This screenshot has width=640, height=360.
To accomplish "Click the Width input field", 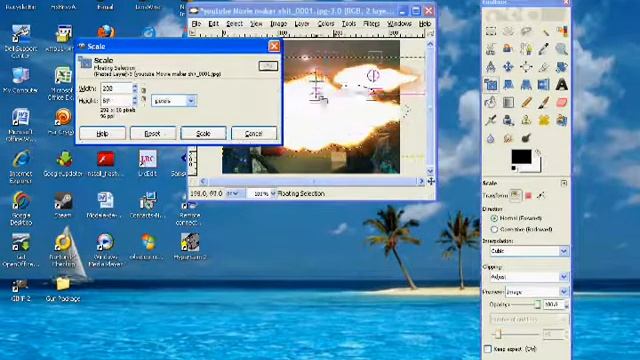I will point(117,88).
